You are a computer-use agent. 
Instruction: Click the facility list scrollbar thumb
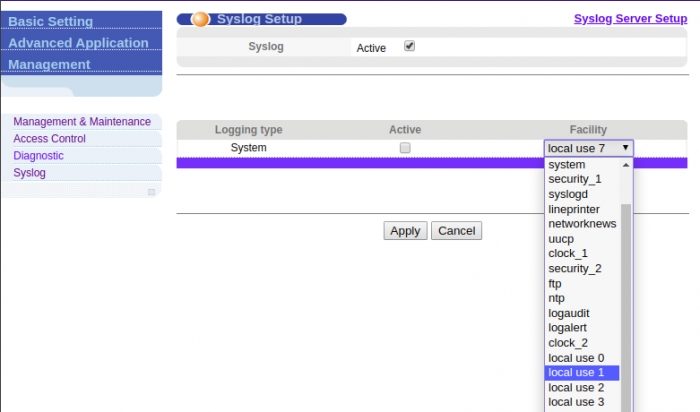(x=626, y=308)
